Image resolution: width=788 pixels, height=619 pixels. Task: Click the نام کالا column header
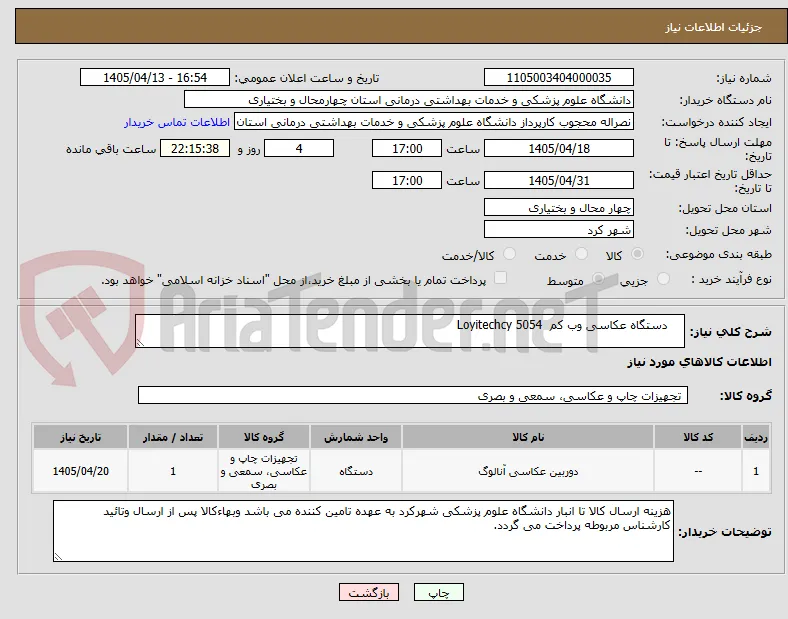click(x=528, y=437)
